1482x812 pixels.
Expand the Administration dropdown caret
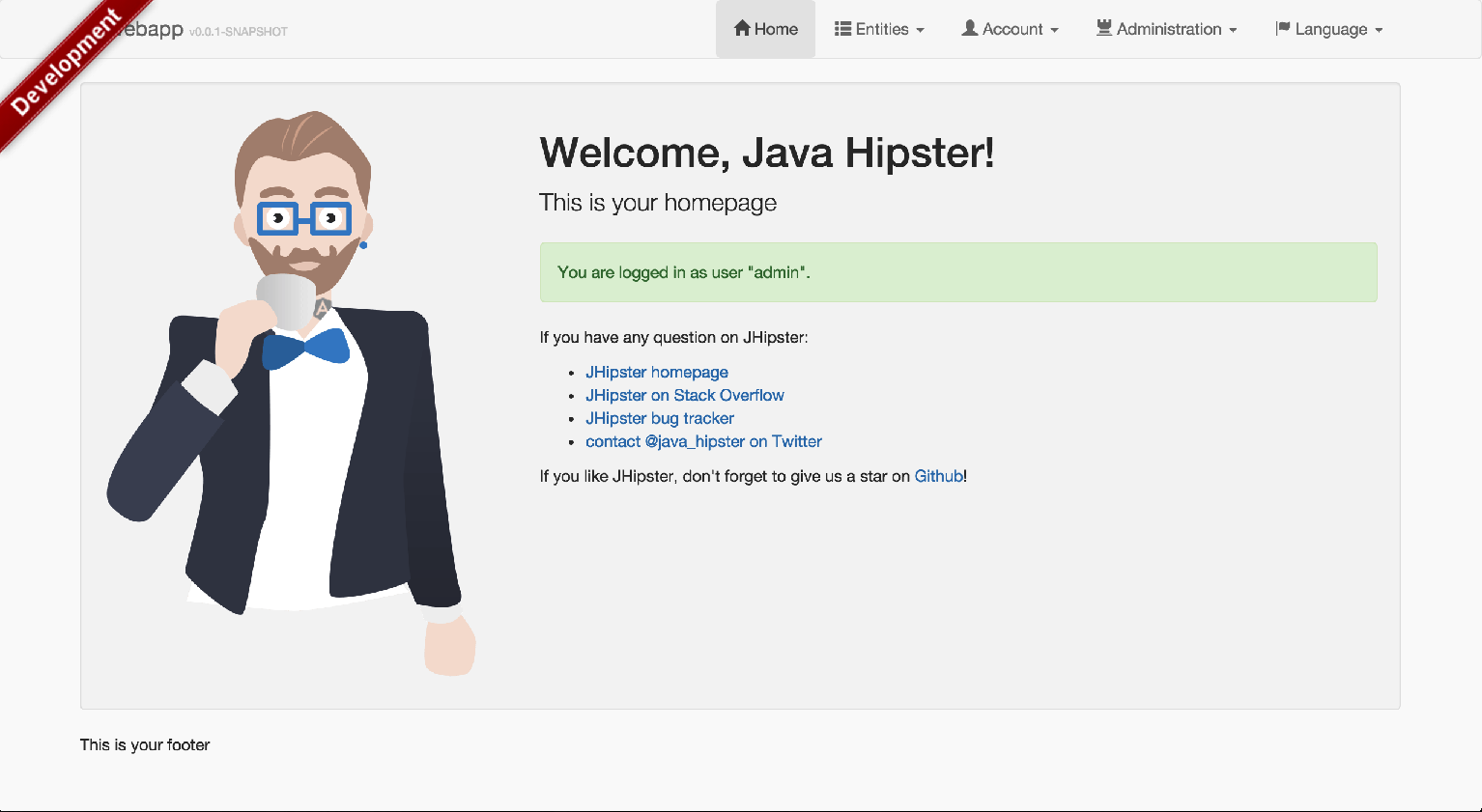pyautogui.click(x=1233, y=30)
